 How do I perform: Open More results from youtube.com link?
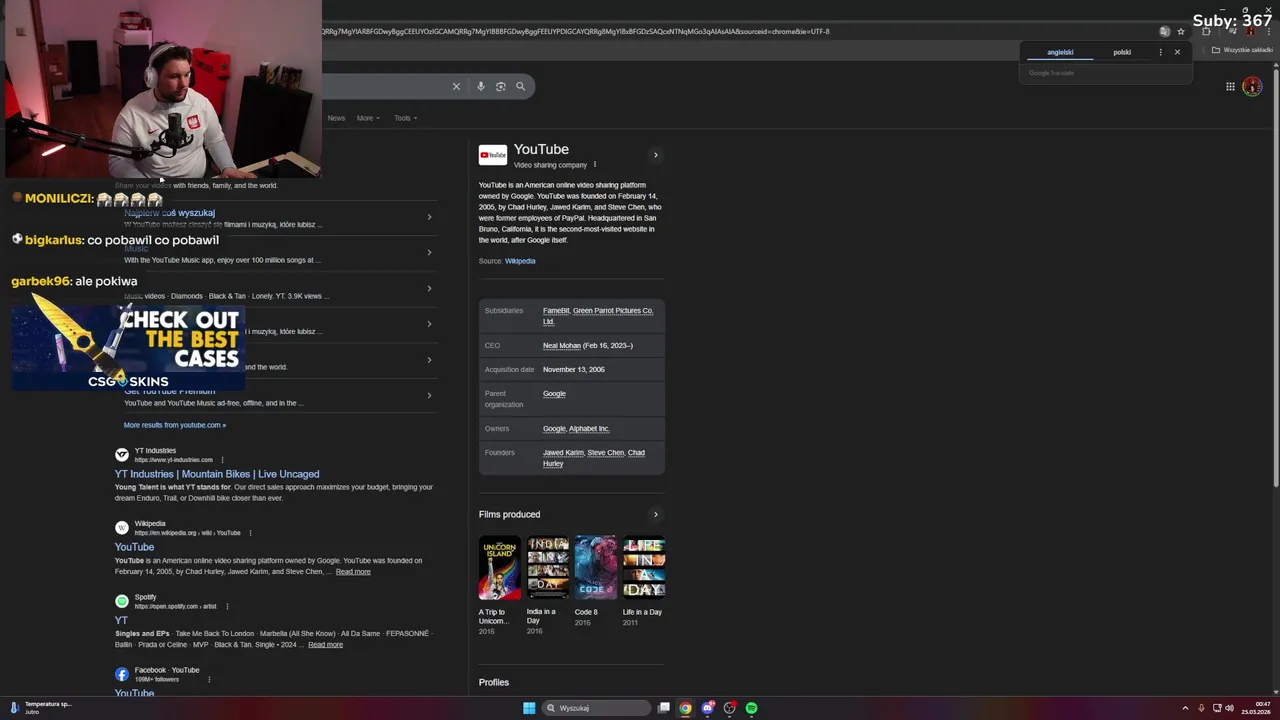coord(175,425)
